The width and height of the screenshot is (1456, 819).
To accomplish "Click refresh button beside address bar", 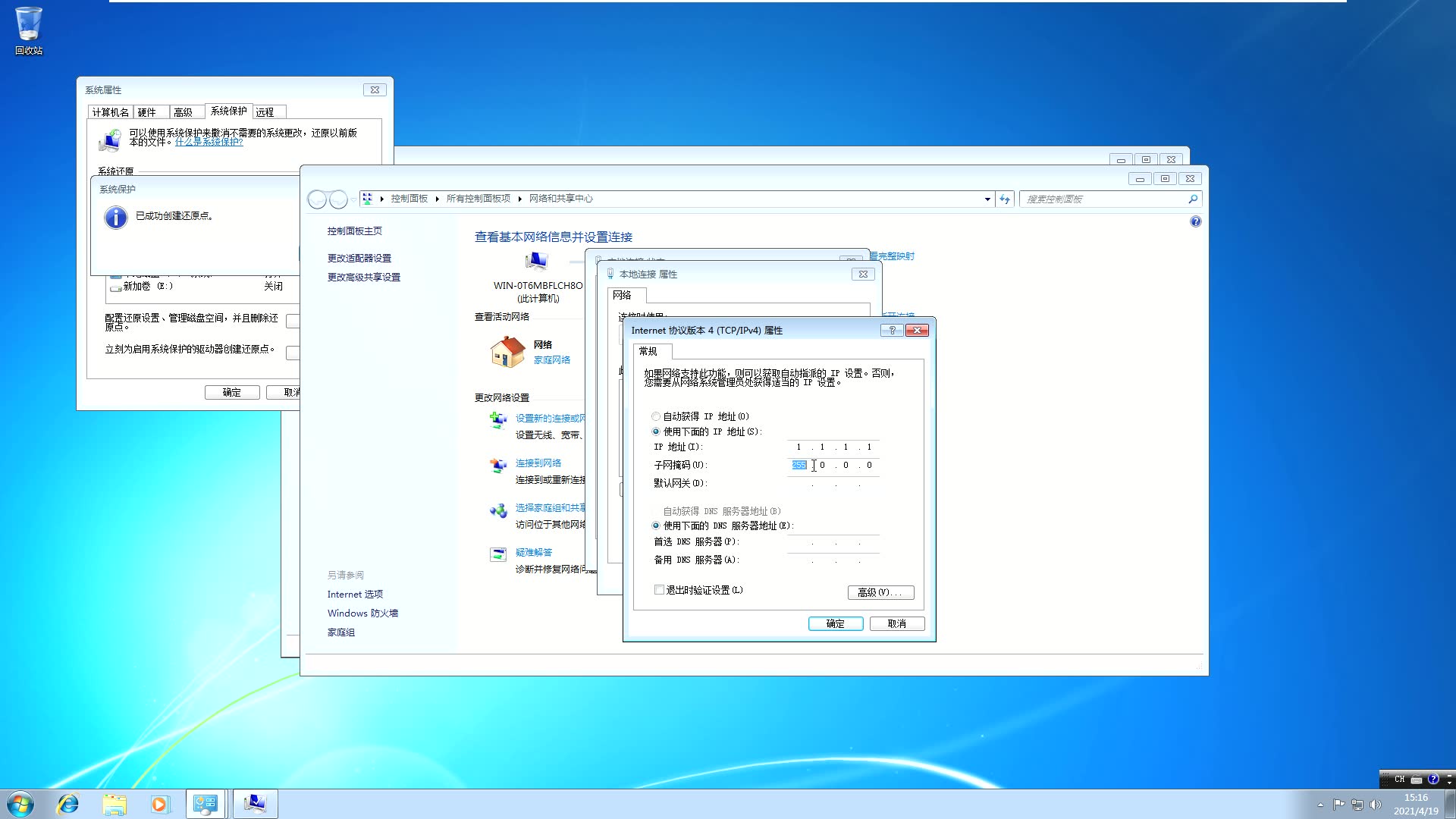I will 1005,199.
